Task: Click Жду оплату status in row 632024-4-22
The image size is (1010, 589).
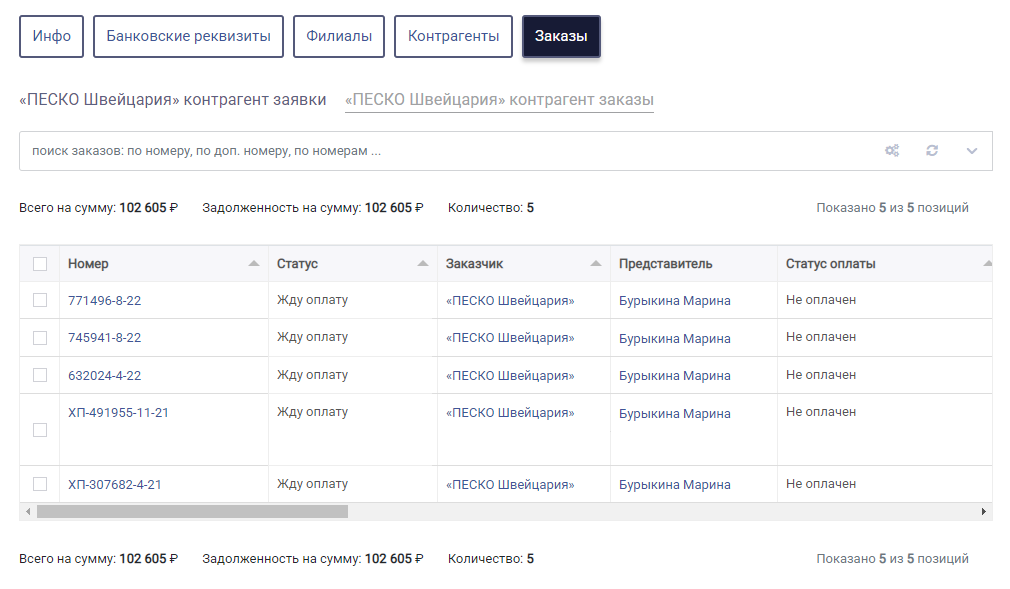Action: coord(312,374)
